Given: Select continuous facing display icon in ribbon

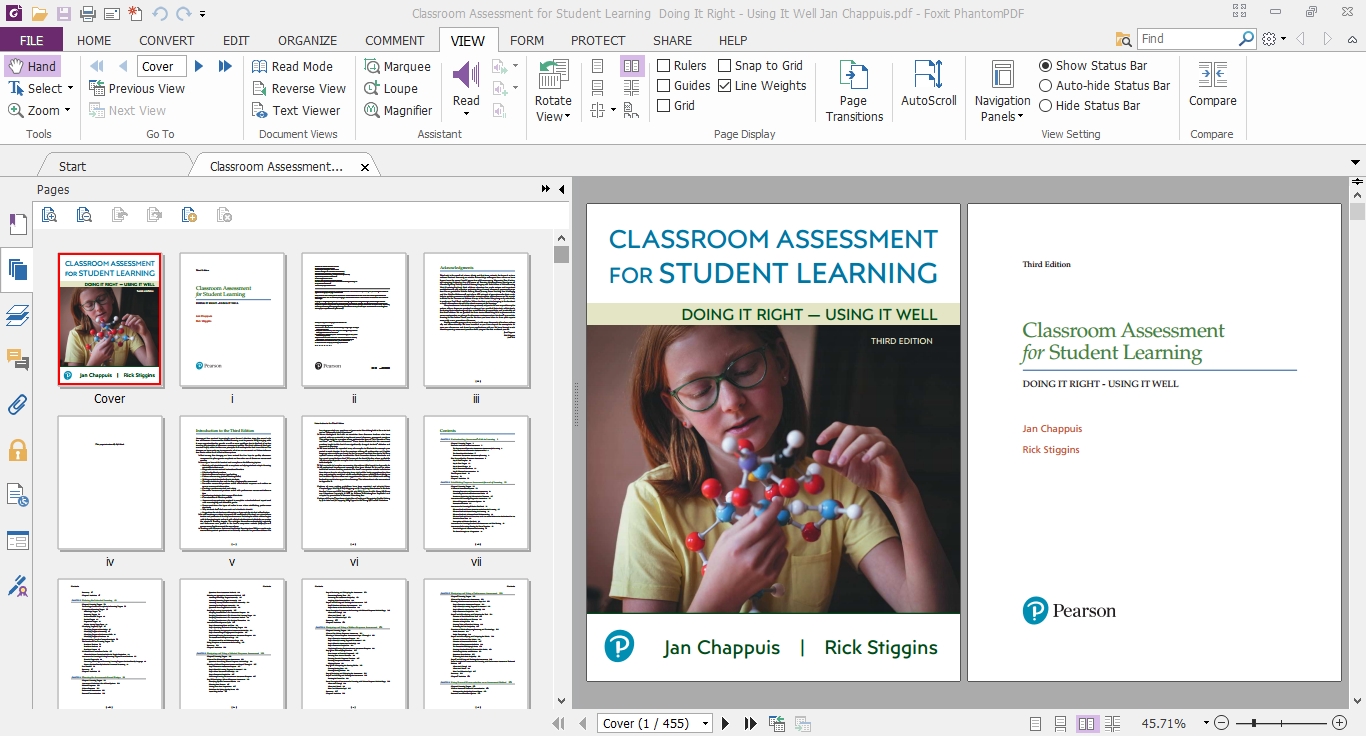Looking at the screenshot, I should coord(631,88).
